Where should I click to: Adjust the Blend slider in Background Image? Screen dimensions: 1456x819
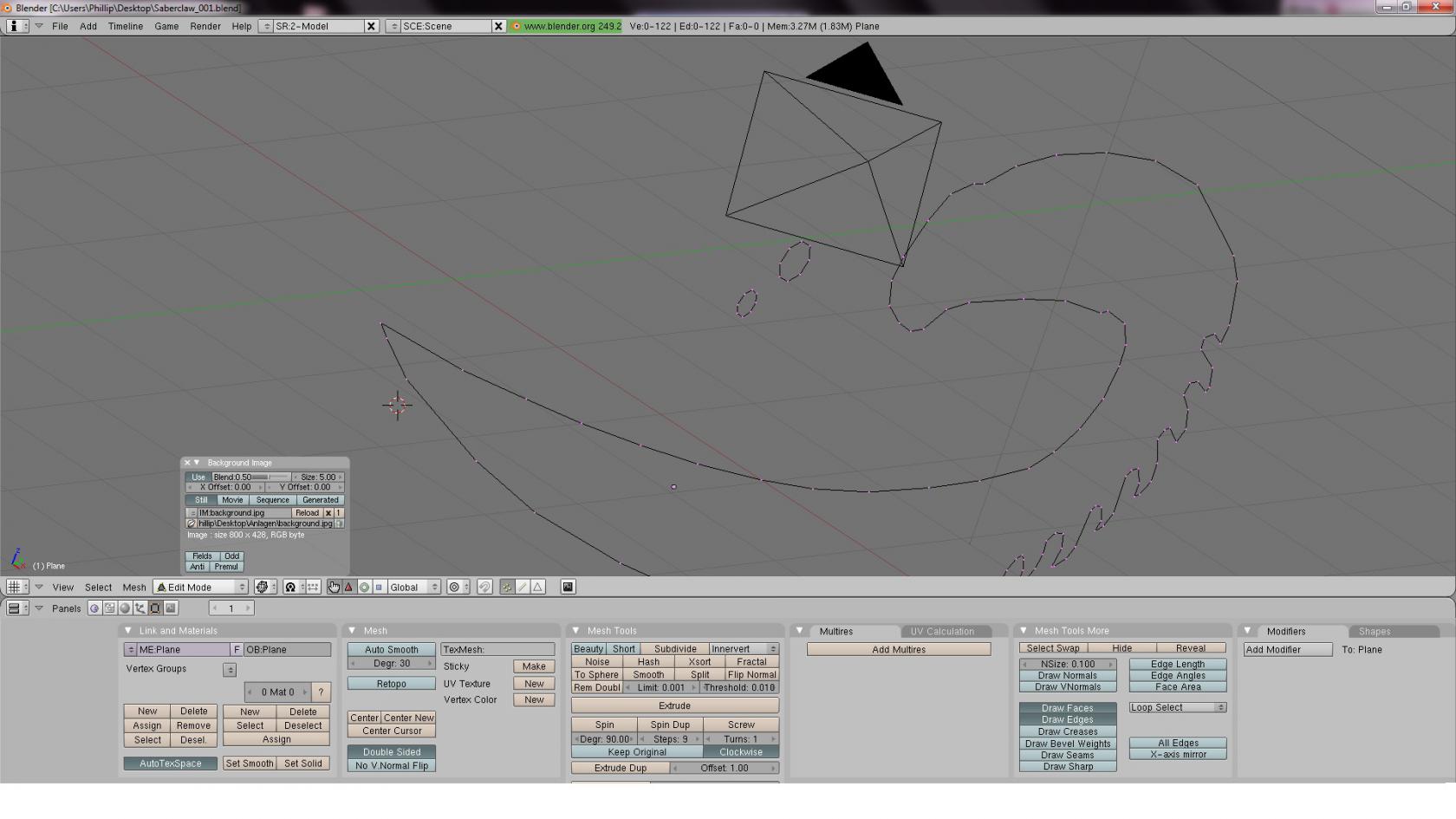(251, 478)
